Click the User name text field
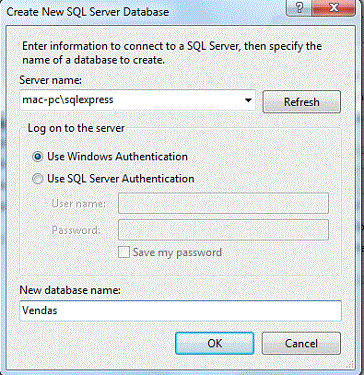The width and height of the screenshot is (364, 375). click(223, 203)
